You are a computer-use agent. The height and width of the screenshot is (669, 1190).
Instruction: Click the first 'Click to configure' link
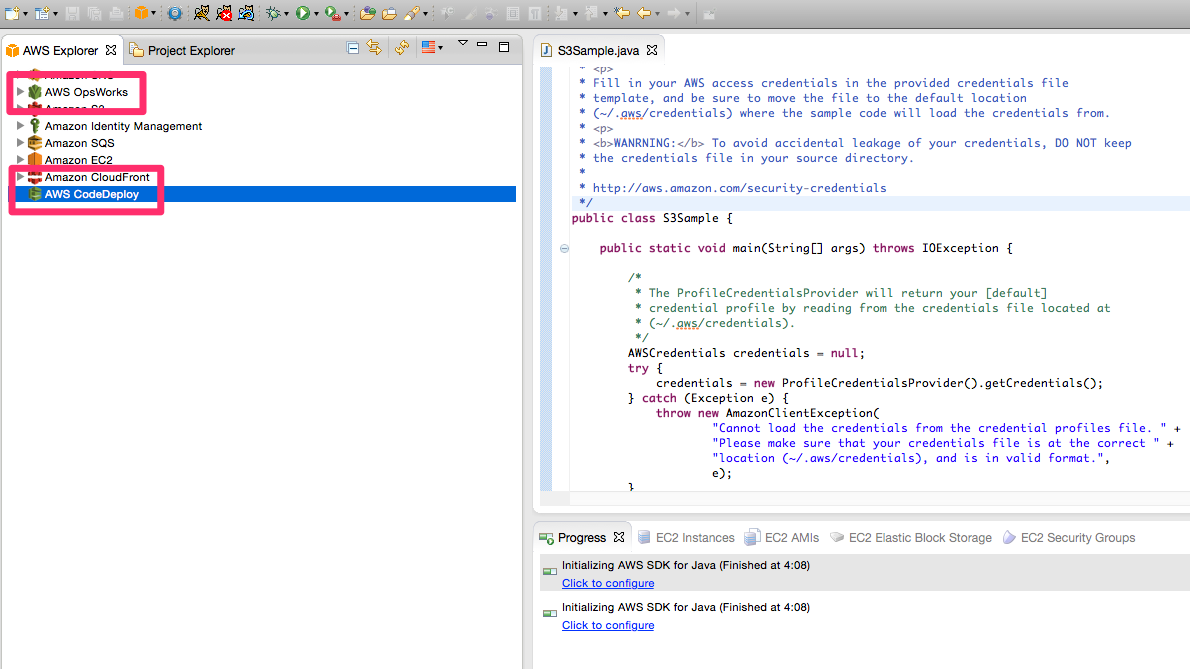tap(607, 583)
